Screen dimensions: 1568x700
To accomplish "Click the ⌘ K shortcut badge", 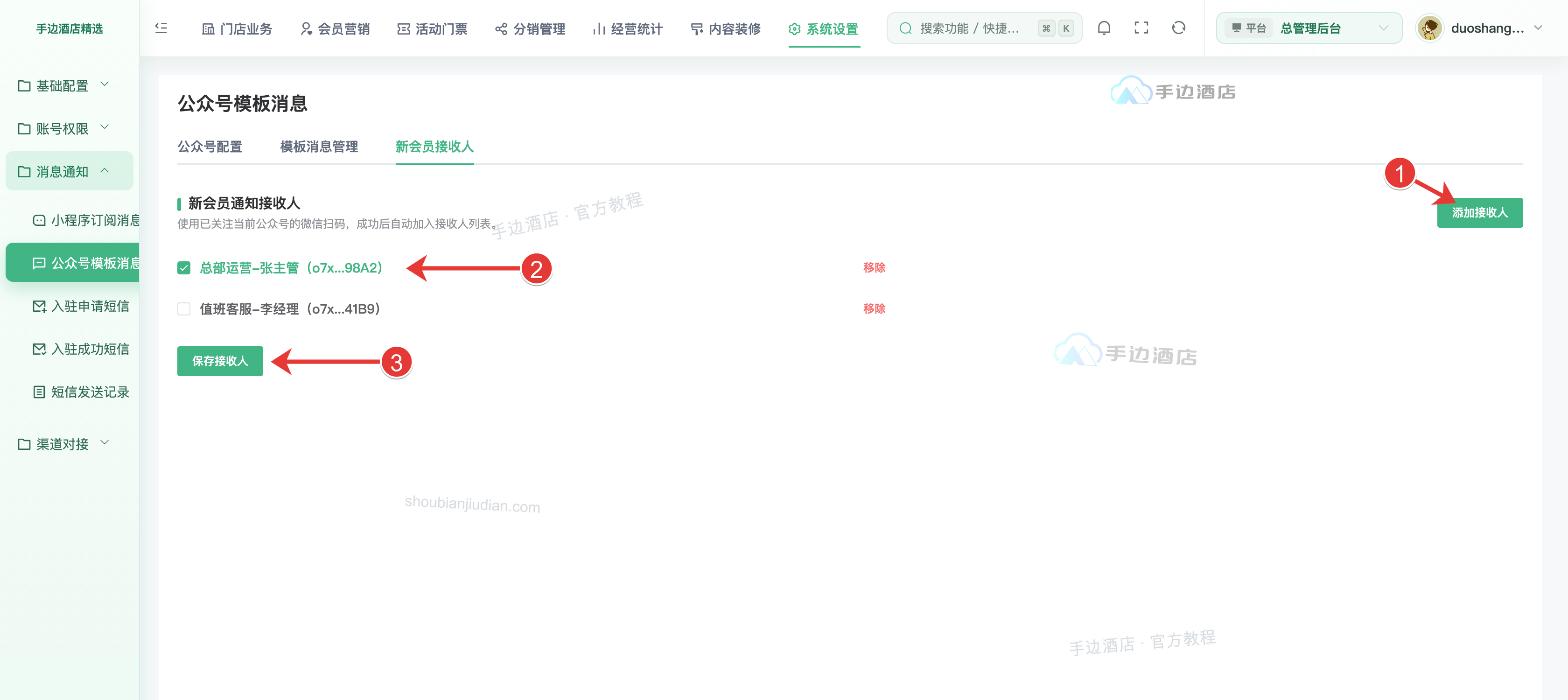I will (x=1056, y=28).
